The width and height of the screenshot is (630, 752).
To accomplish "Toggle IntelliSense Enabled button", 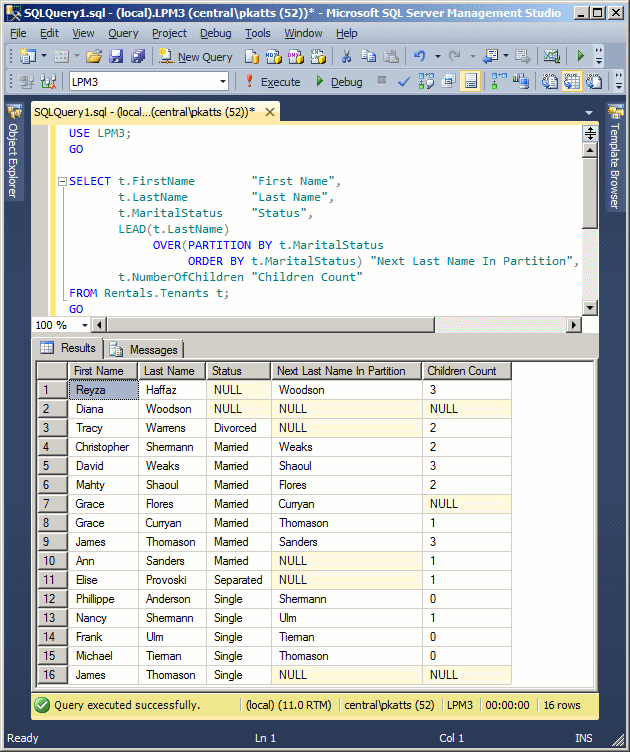I will (470, 82).
